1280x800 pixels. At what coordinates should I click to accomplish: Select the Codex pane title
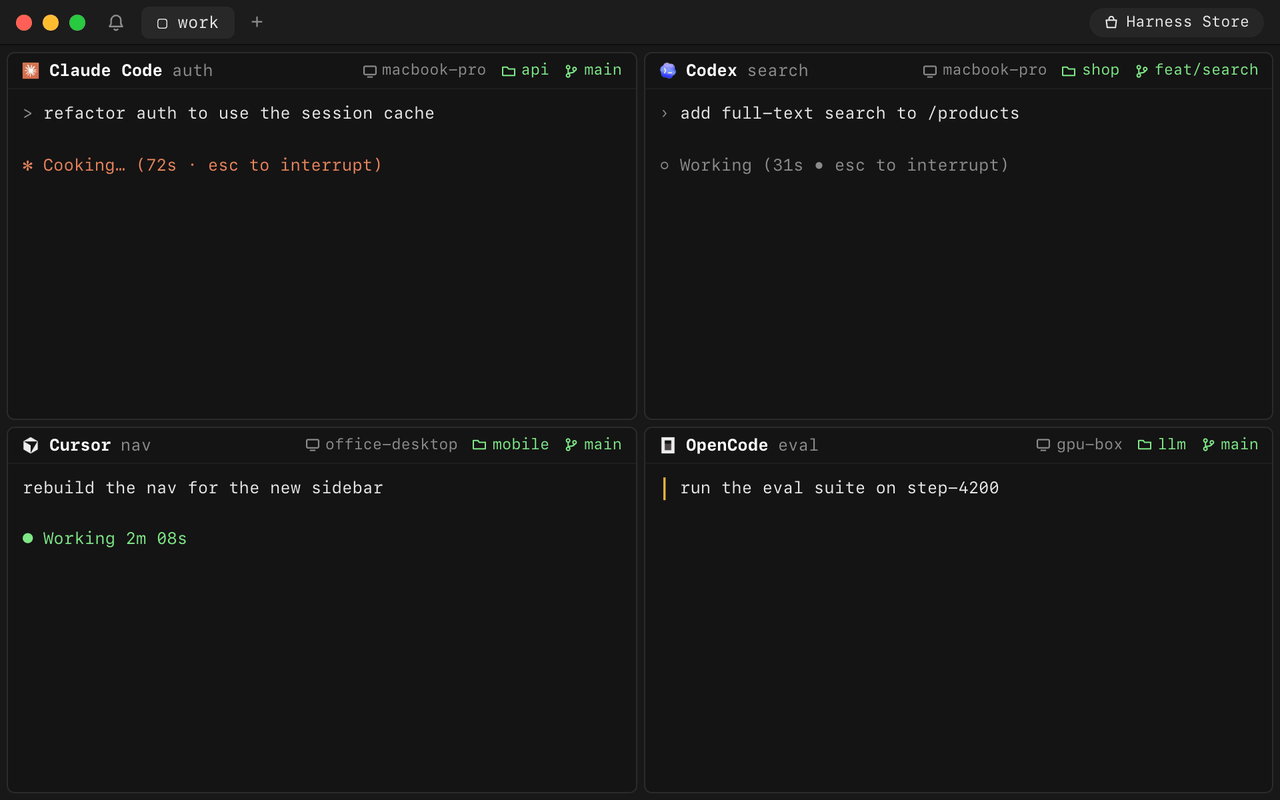711,70
